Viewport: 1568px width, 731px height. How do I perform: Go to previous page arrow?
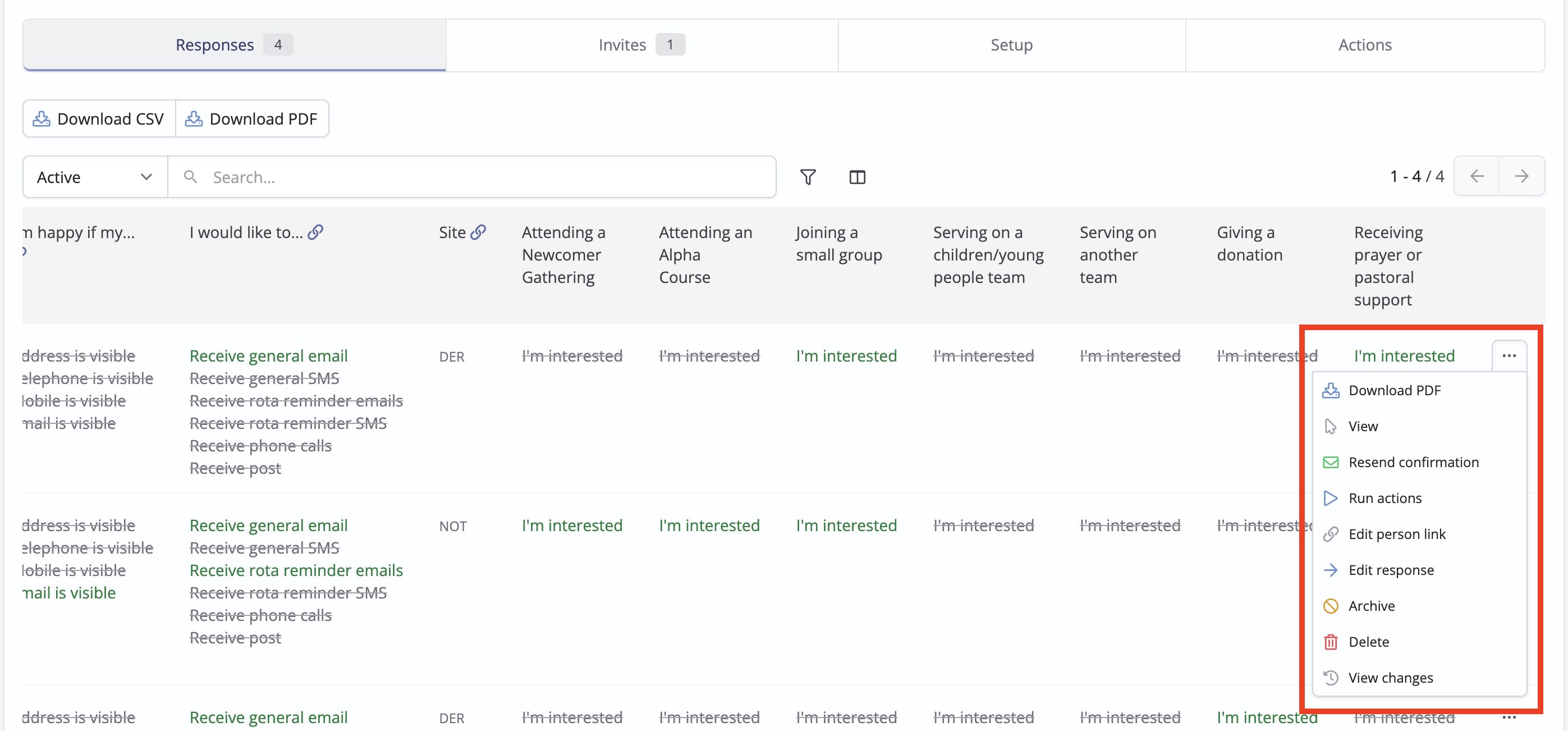(x=1476, y=176)
